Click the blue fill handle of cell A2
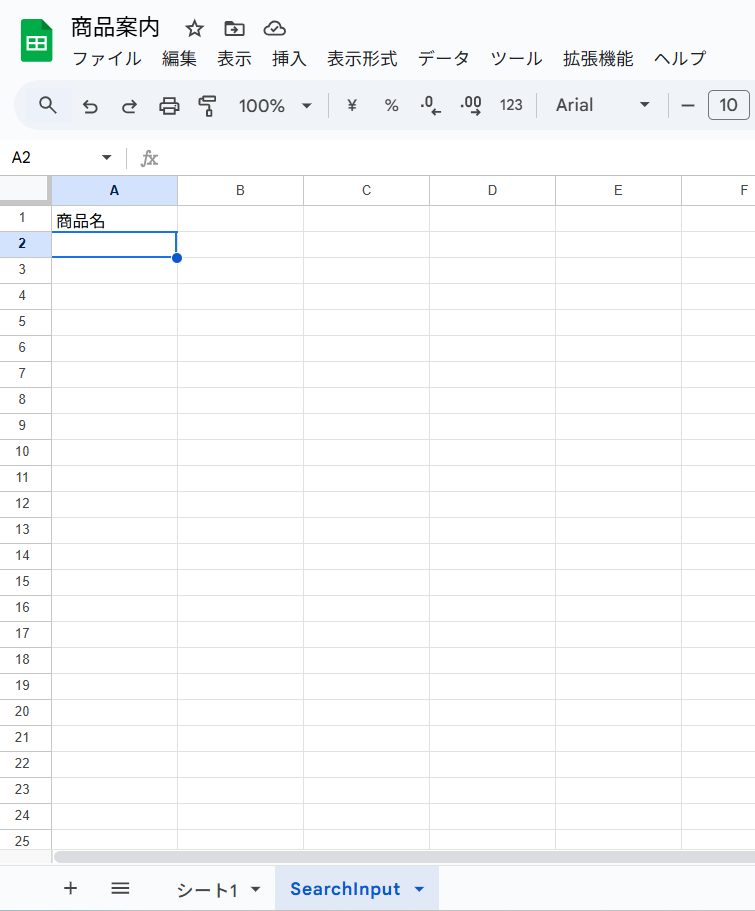The height and width of the screenshot is (911, 755). 177,257
